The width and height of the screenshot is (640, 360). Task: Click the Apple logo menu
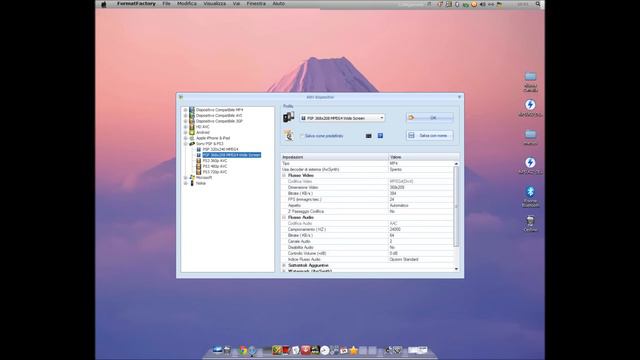tap(104, 4)
